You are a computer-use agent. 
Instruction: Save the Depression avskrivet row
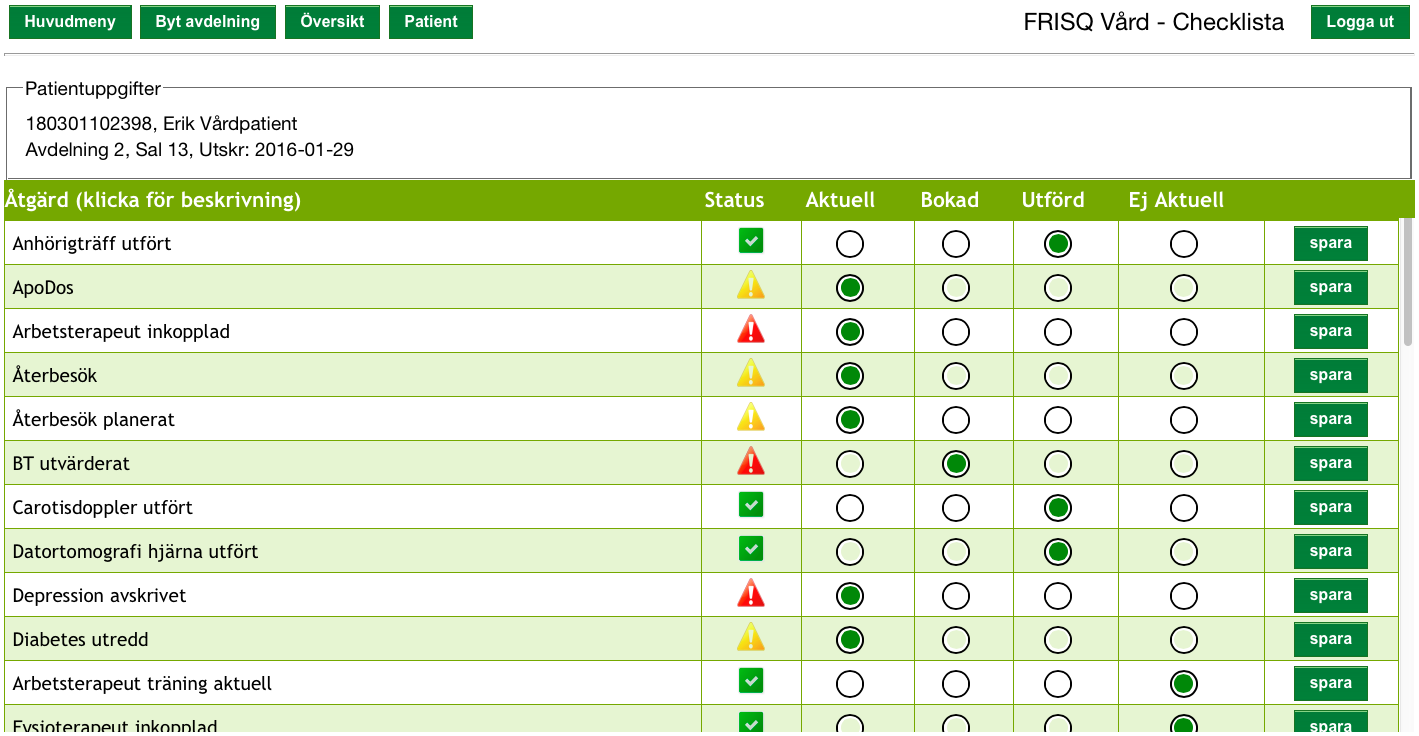(x=1331, y=595)
